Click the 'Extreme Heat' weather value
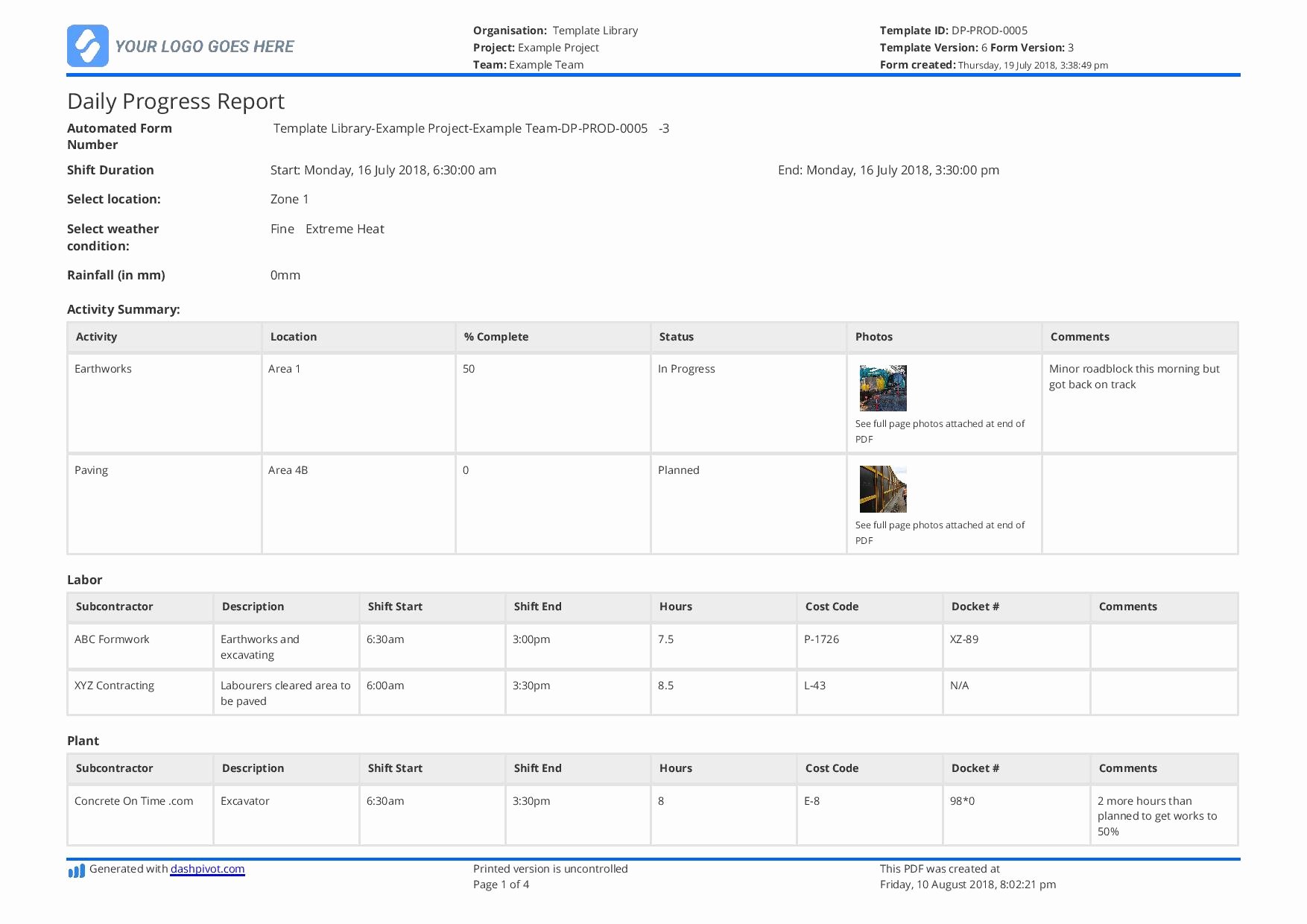 click(345, 229)
